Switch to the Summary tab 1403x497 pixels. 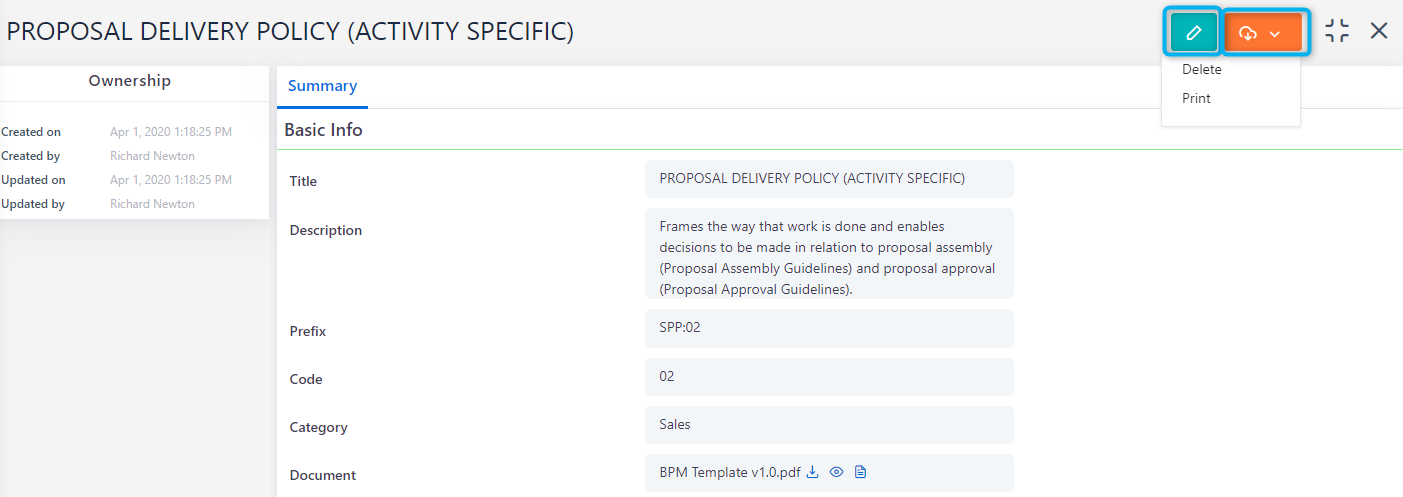[322, 86]
